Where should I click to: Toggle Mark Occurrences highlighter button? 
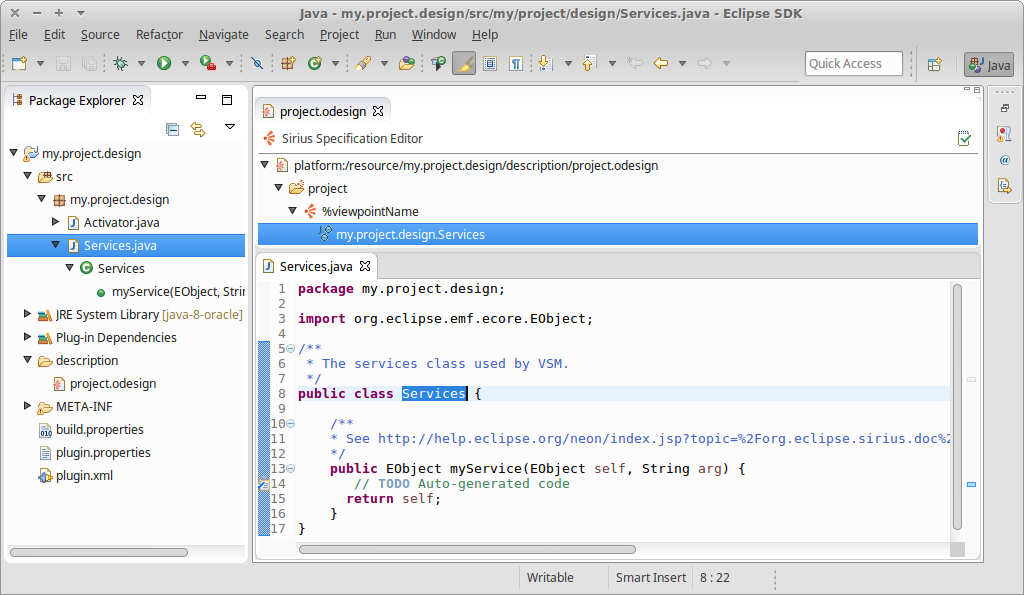(x=463, y=63)
